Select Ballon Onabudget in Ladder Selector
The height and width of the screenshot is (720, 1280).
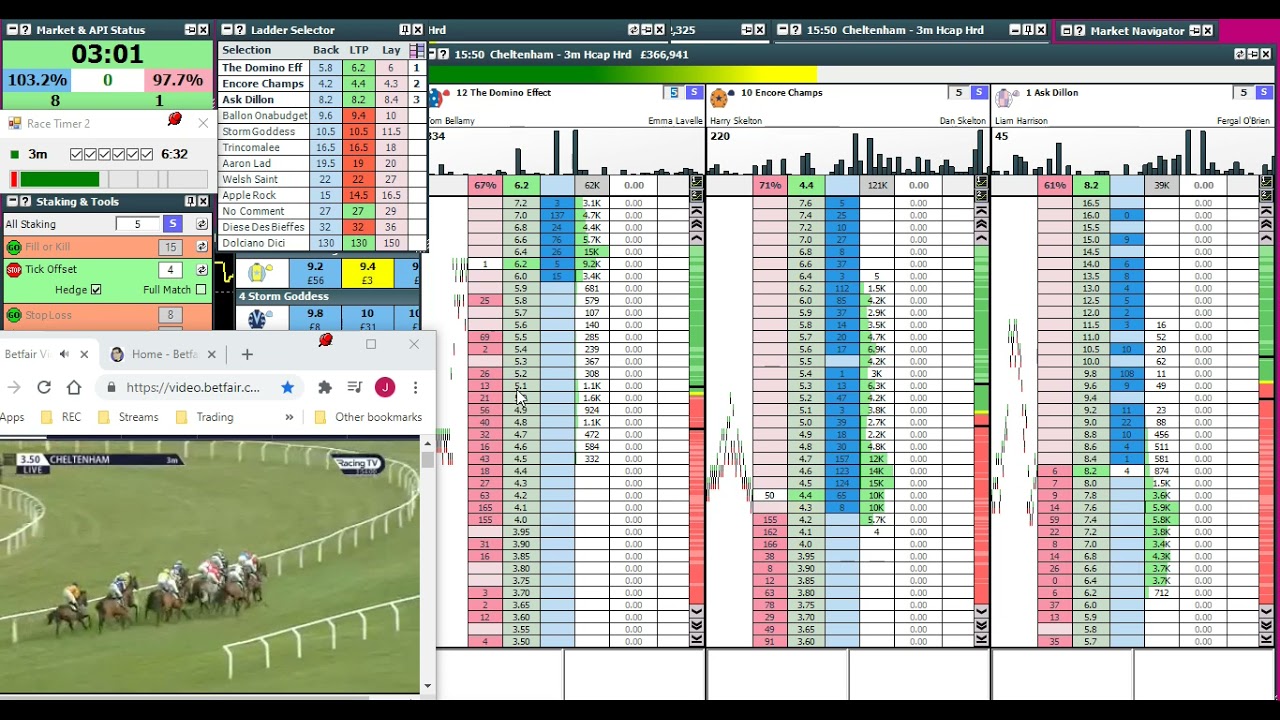point(265,116)
